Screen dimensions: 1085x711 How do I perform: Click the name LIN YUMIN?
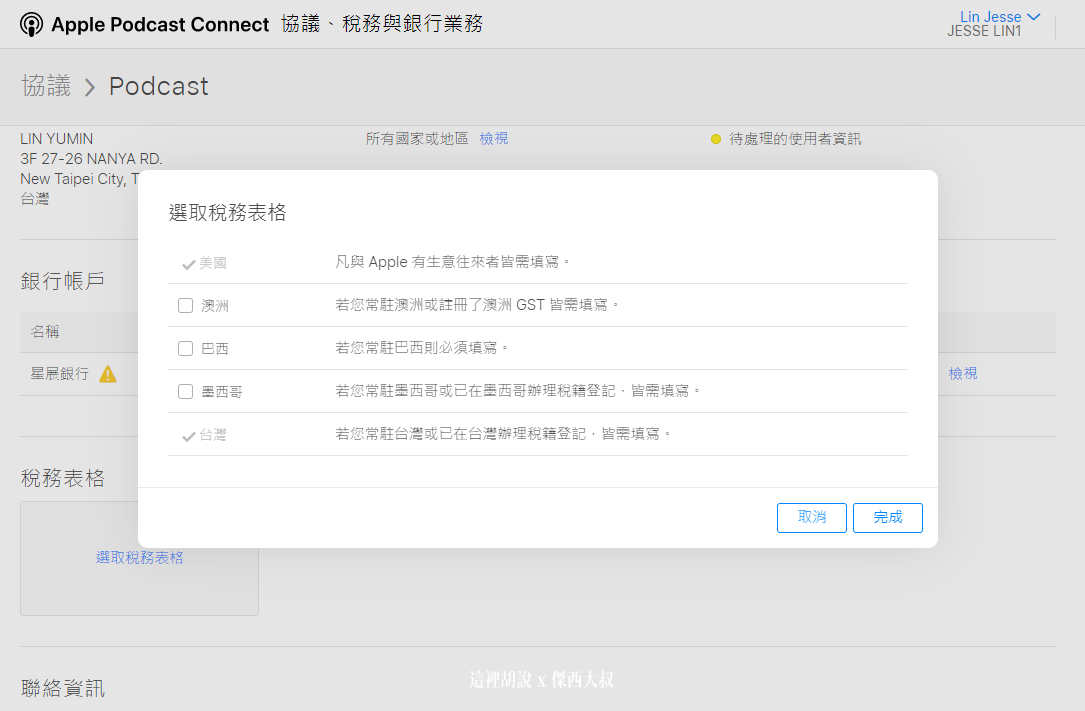coord(57,139)
